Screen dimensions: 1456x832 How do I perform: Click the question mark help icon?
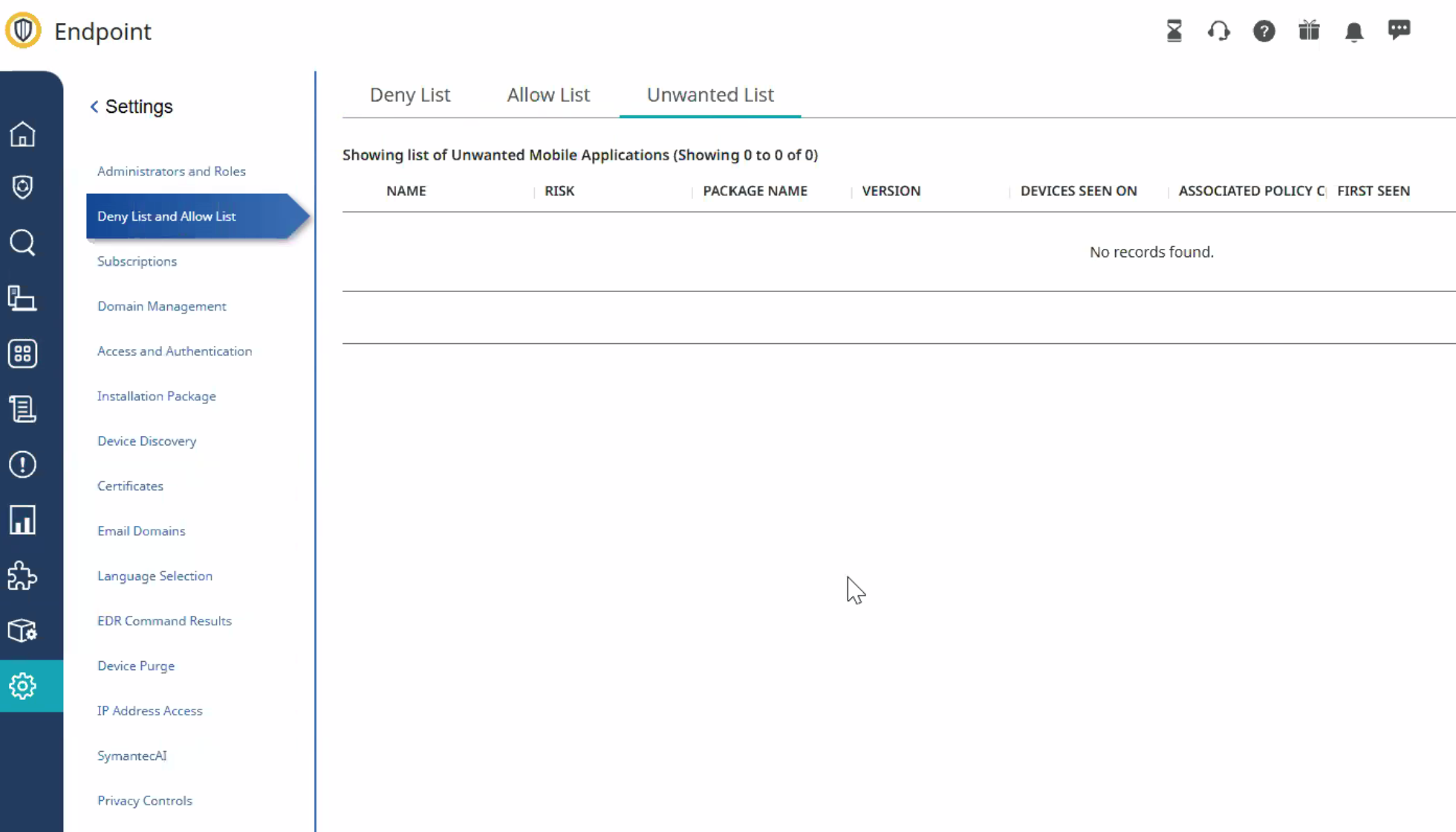click(x=1264, y=31)
